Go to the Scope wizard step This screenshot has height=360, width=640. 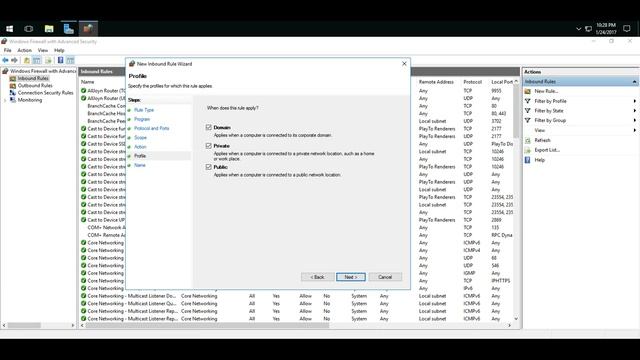click(140, 138)
